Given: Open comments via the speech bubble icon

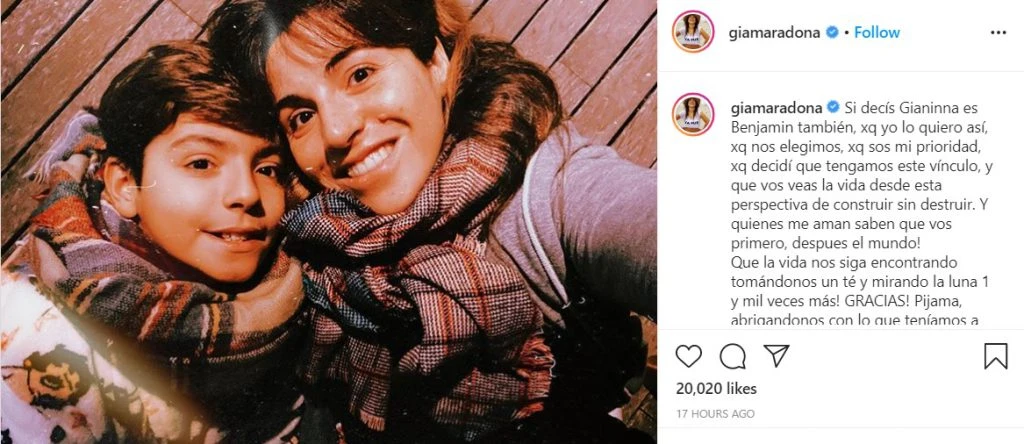Looking at the screenshot, I should click(733, 356).
